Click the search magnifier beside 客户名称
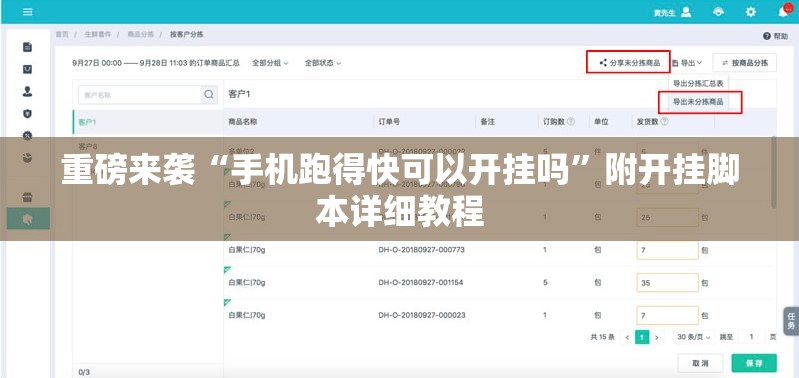This screenshot has height=378, width=799. click(x=209, y=94)
